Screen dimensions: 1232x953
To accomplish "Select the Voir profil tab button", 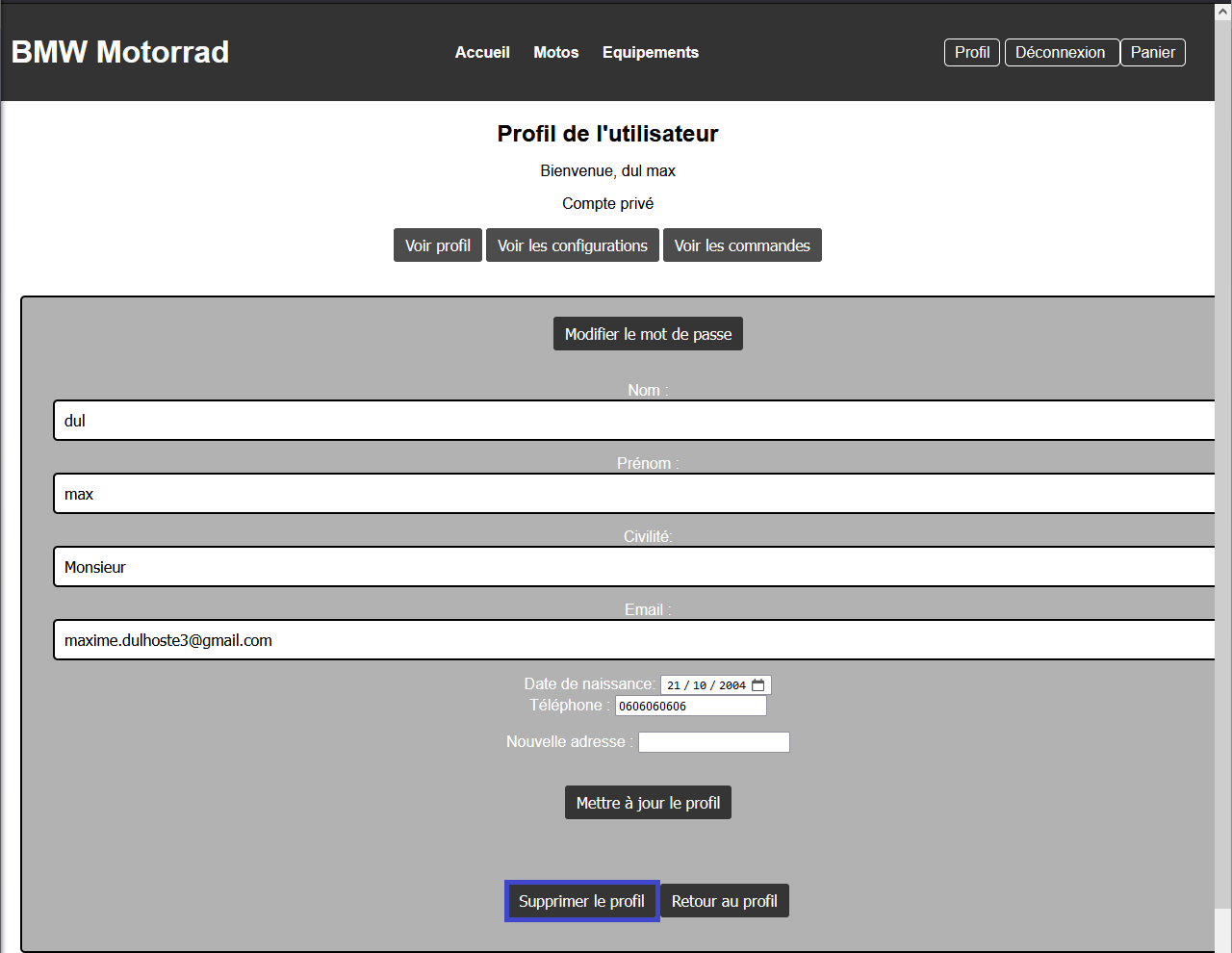I will (x=438, y=245).
